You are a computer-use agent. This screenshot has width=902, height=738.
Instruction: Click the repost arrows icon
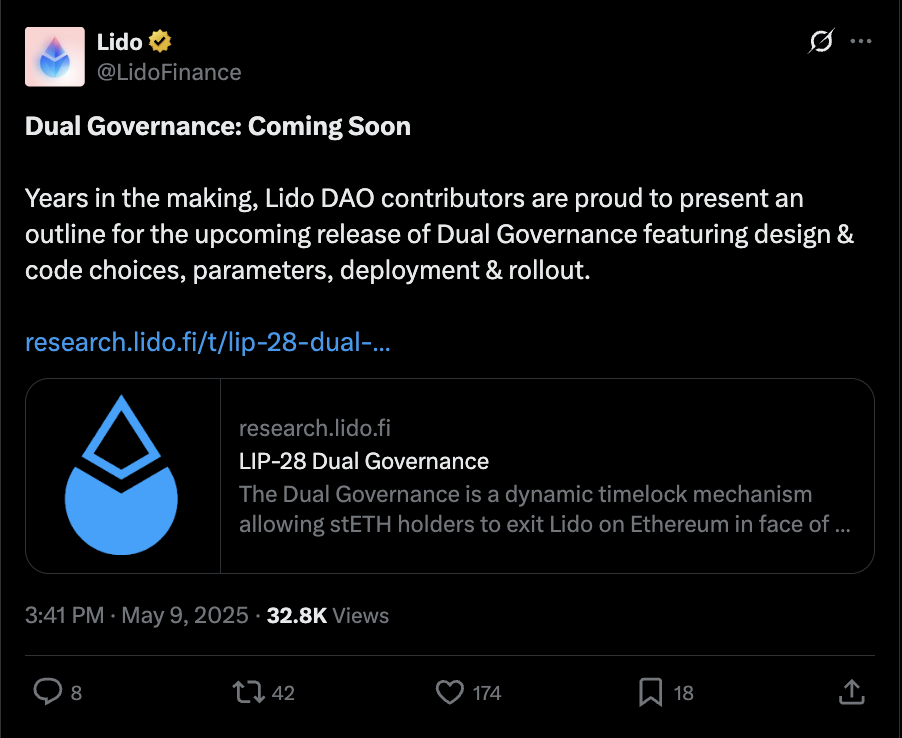click(249, 692)
